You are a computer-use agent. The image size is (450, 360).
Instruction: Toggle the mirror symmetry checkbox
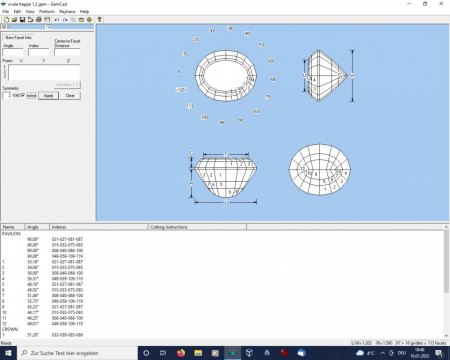click(23, 95)
